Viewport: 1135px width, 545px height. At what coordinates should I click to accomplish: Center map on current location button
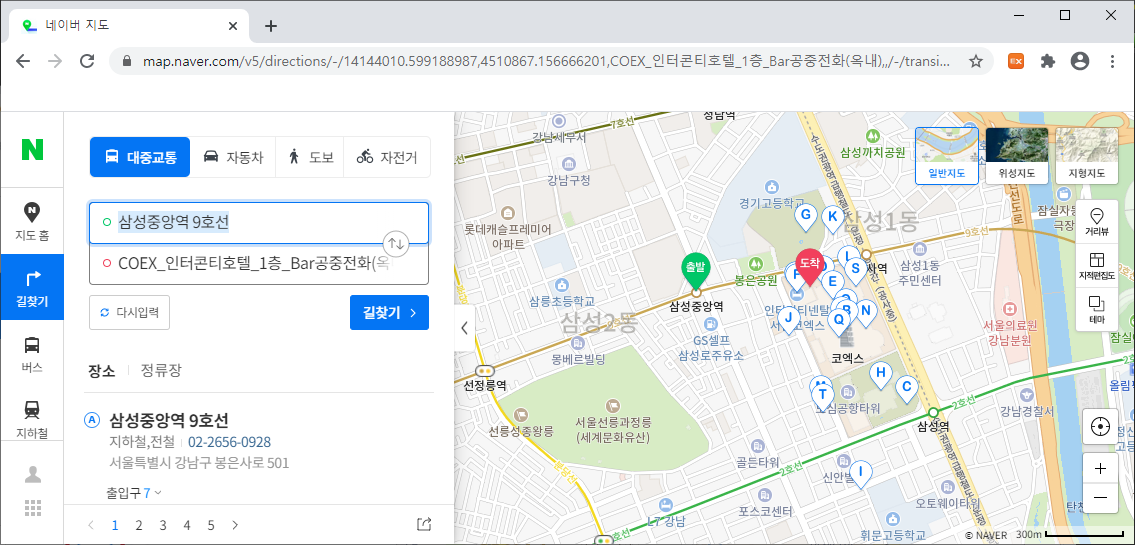tap(1100, 426)
